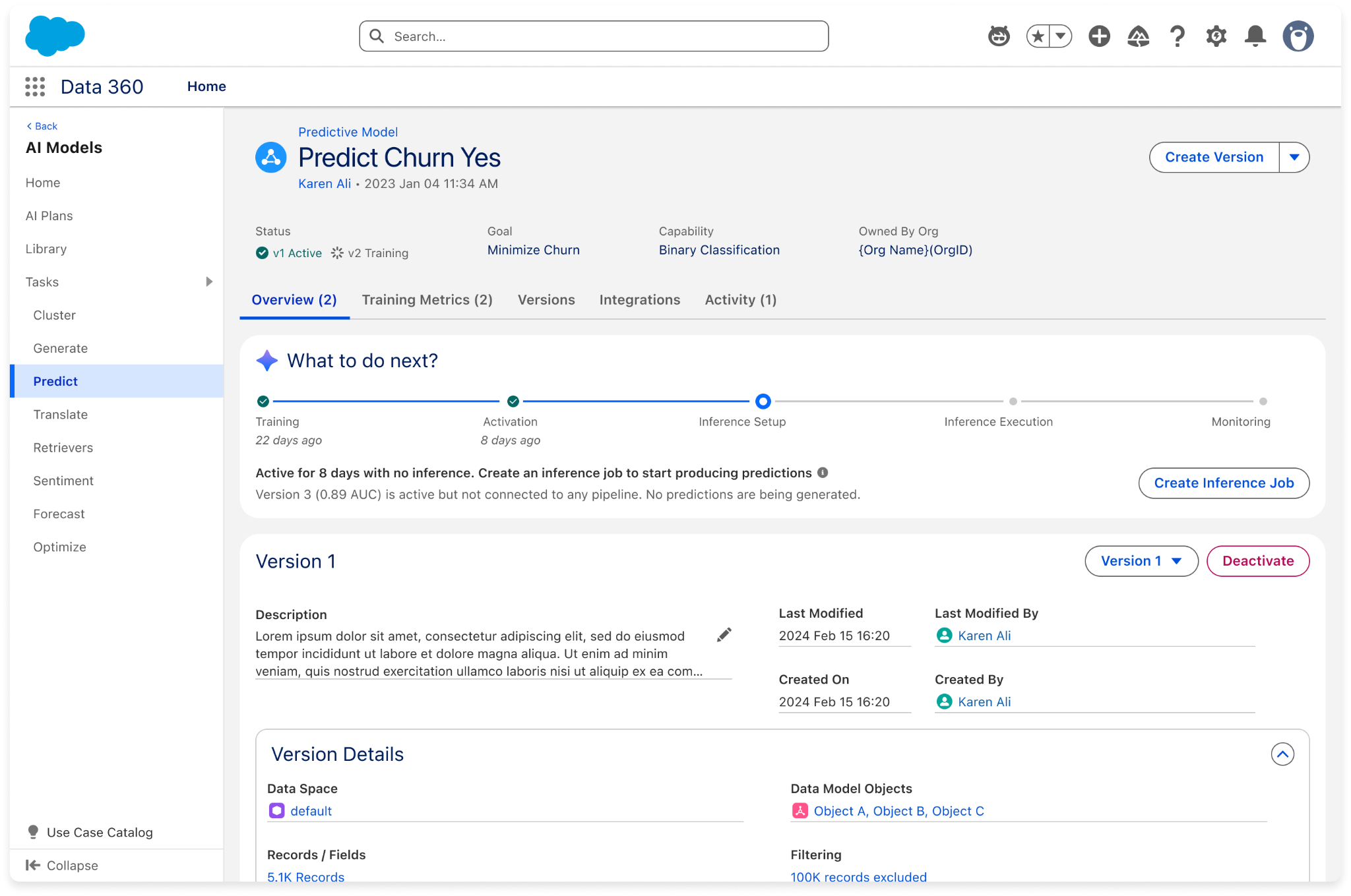Click the Collapse sidebar arrow icon
The width and height of the screenshot is (1351, 896).
(x=33, y=865)
